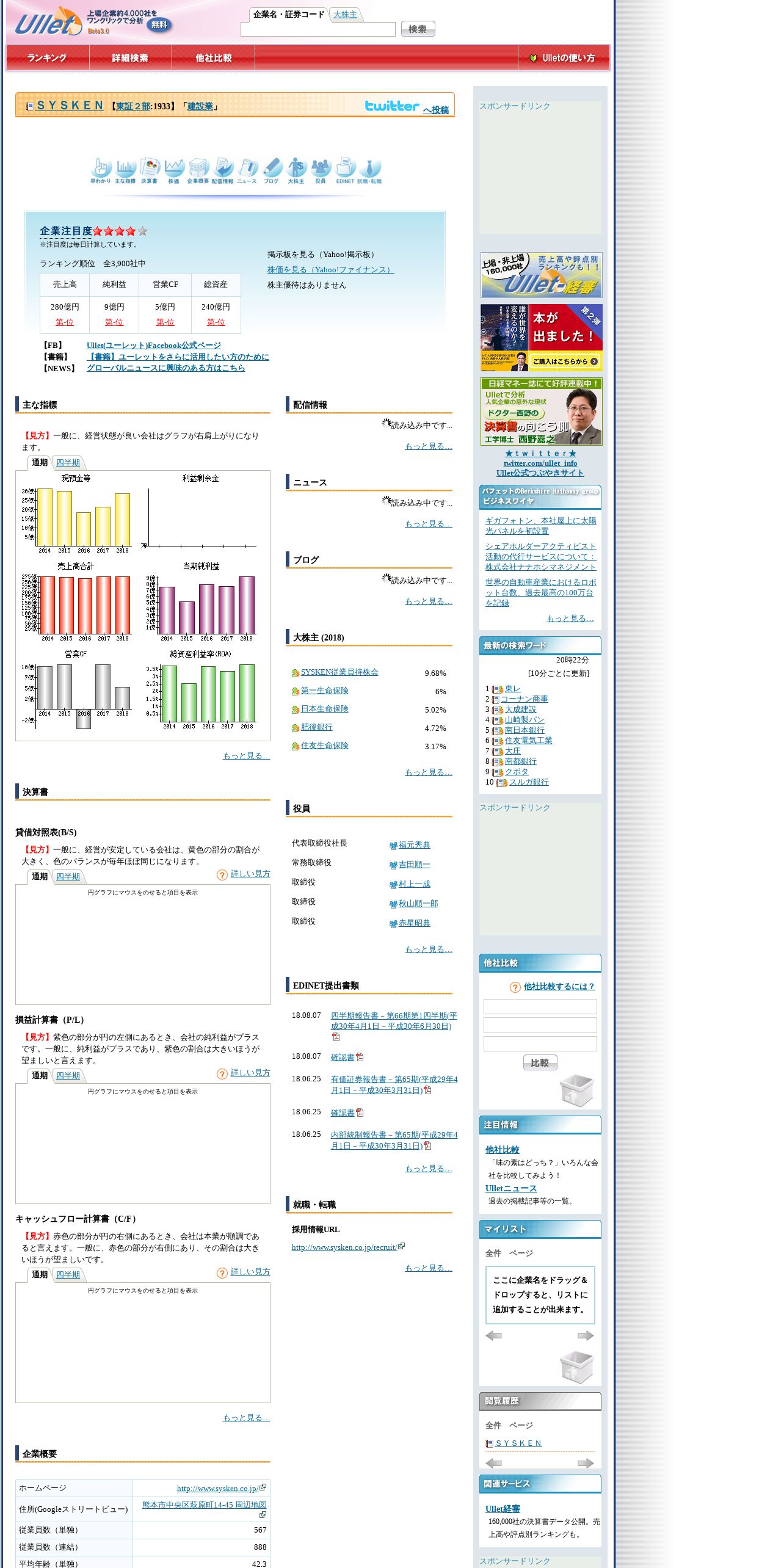The width and height of the screenshot is (784, 1568).
Task: Click マイリスト right arrow icon
Action: (x=586, y=1335)
